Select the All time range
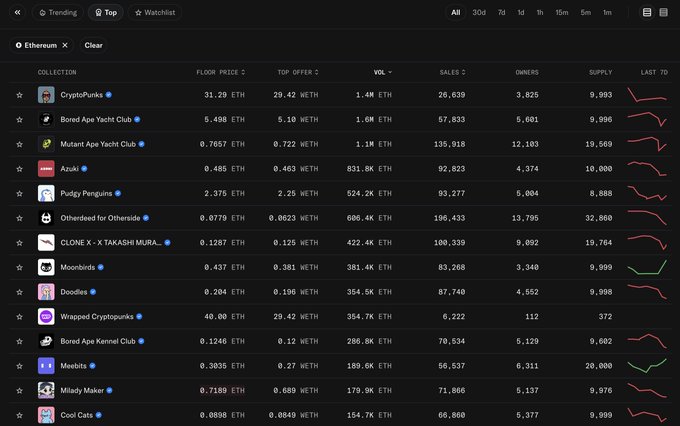680x426 pixels. pyautogui.click(x=455, y=13)
